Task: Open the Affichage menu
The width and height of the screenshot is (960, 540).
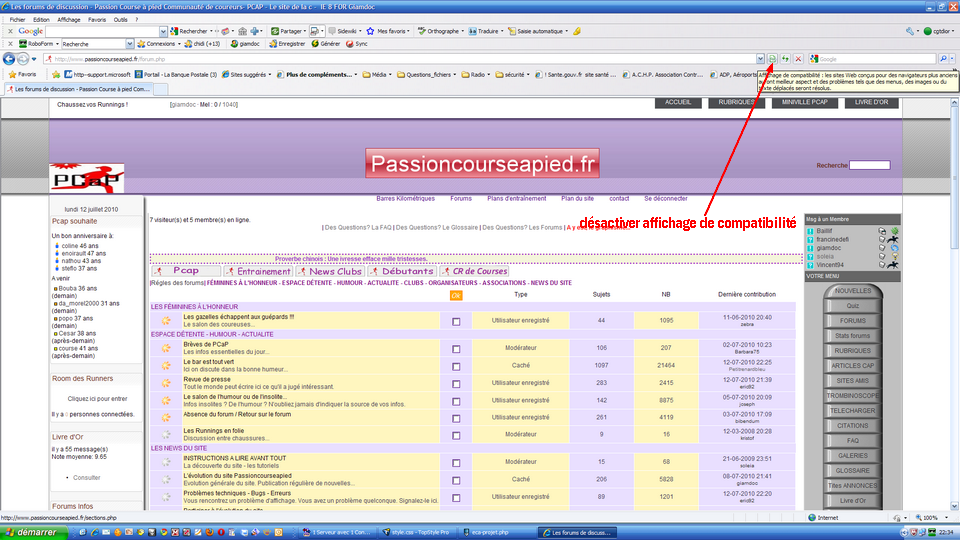Action: tap(69, 20)
